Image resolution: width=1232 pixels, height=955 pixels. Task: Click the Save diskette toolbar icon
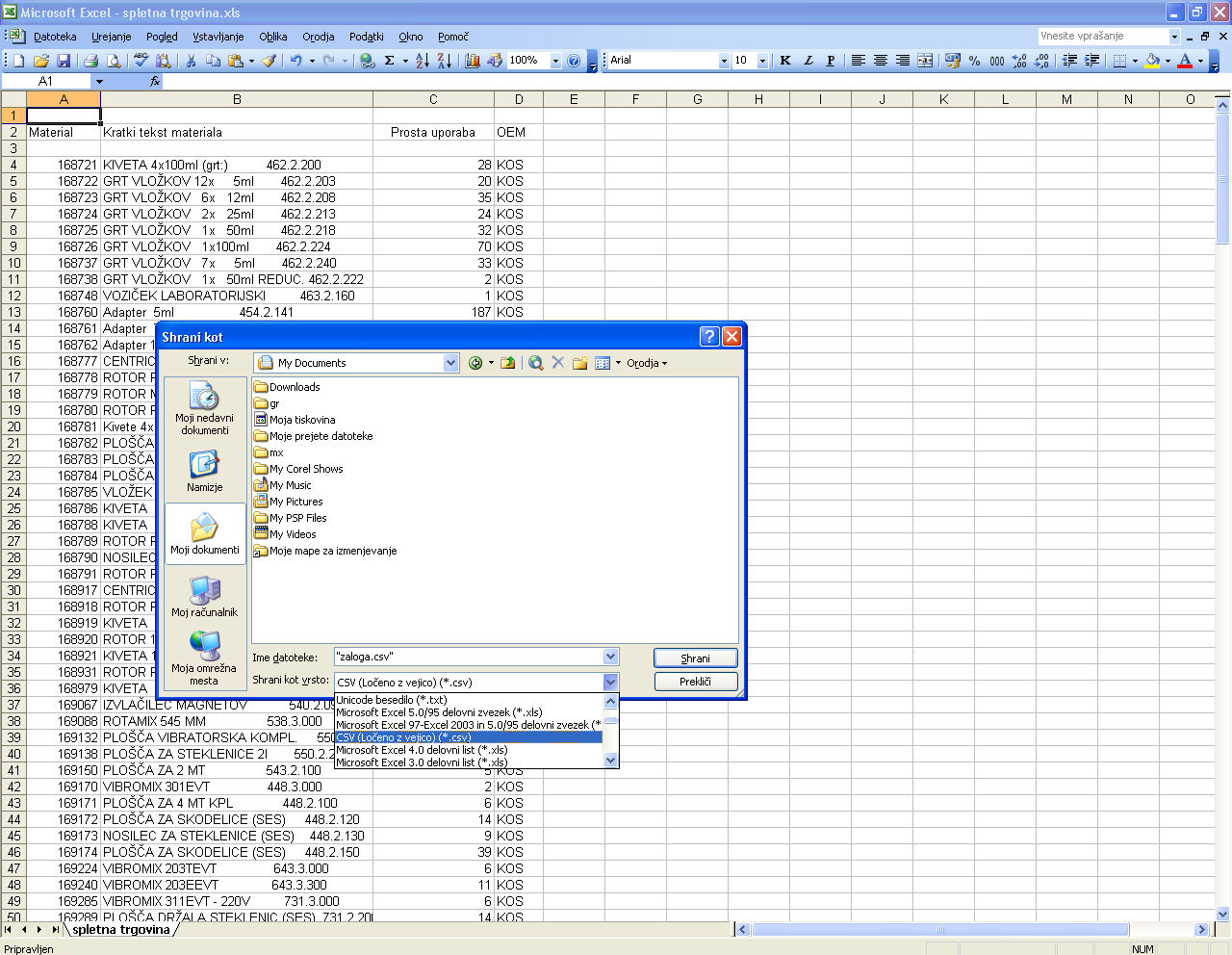pos(64,61)
